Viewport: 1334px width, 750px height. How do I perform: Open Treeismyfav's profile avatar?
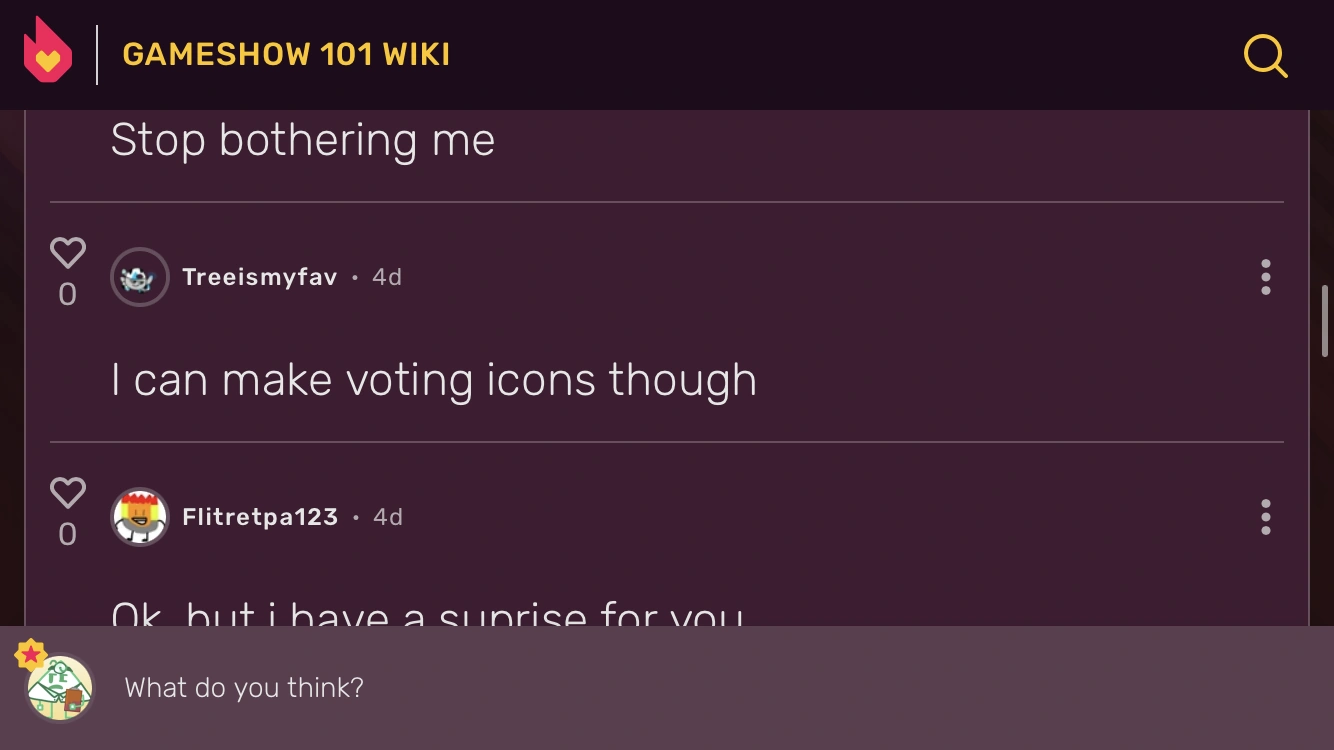tap(140, 277)
